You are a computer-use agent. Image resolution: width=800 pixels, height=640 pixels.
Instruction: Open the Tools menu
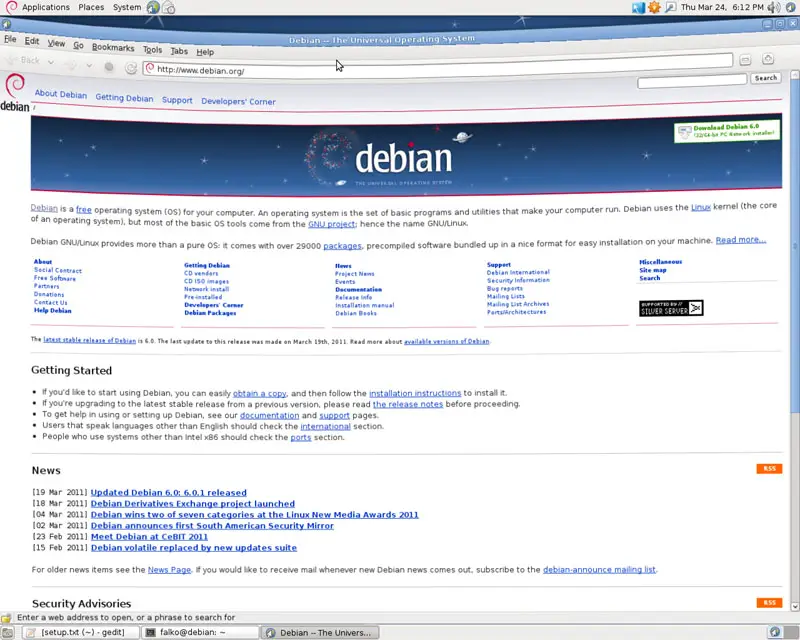coord(152,50)
